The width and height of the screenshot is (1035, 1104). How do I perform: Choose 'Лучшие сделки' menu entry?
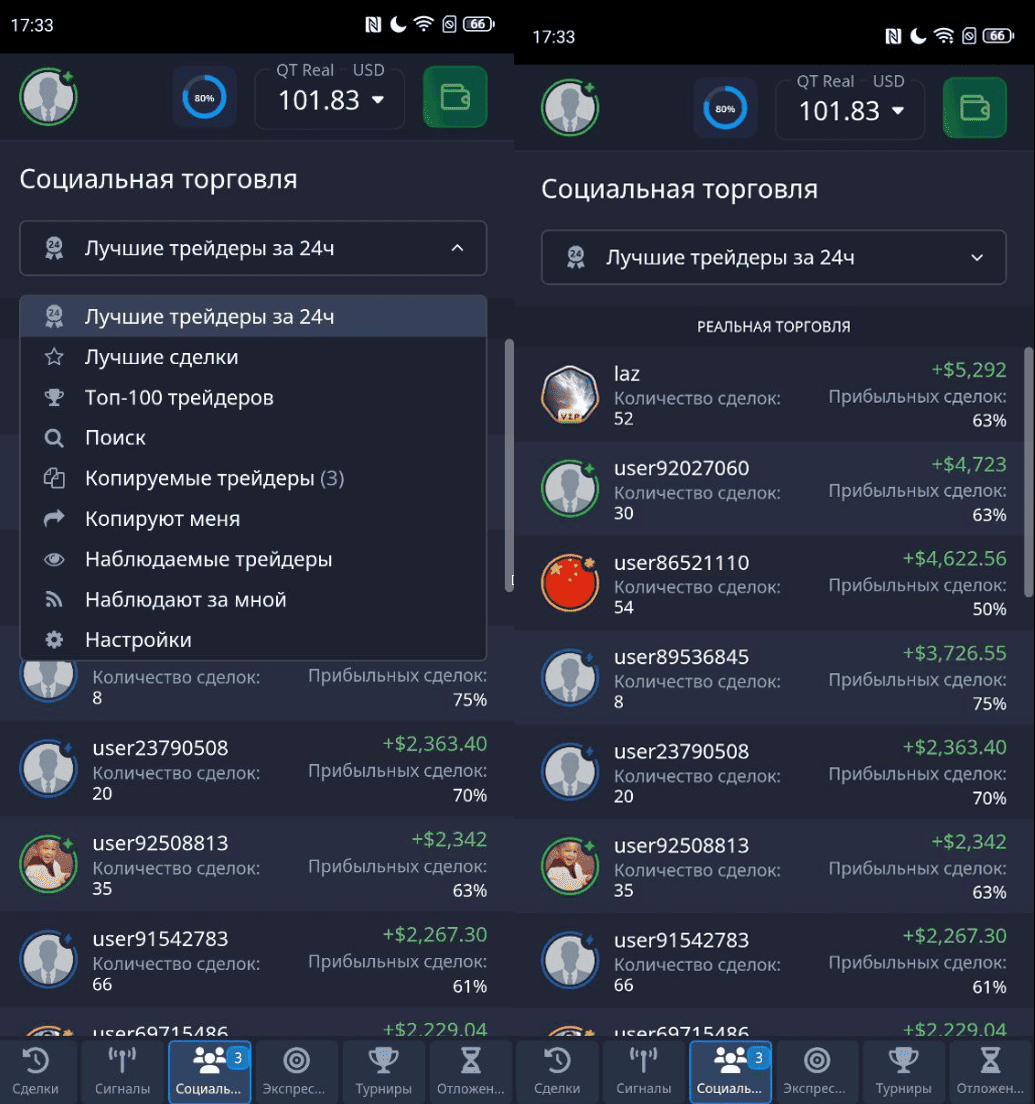pos(253,357)
